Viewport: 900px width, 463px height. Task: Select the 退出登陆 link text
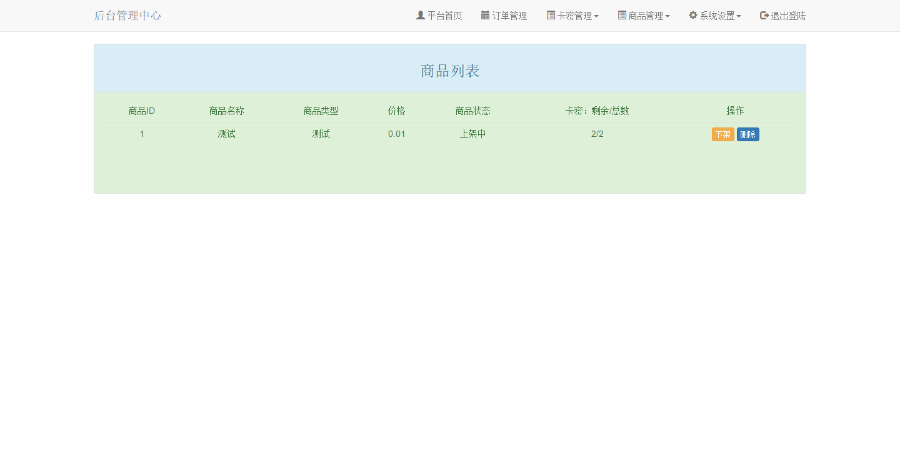[x=788, y=16]
